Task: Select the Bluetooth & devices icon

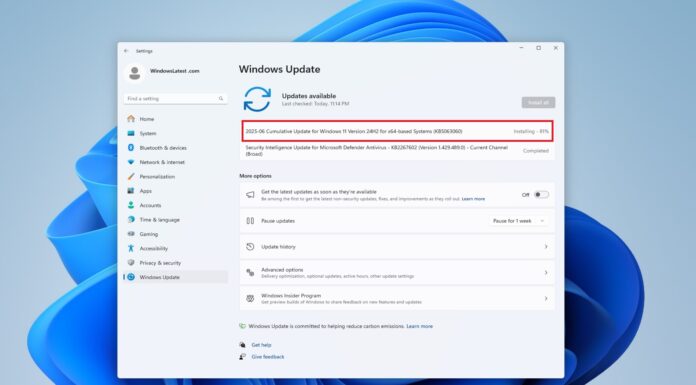Action: pos(130,147)
